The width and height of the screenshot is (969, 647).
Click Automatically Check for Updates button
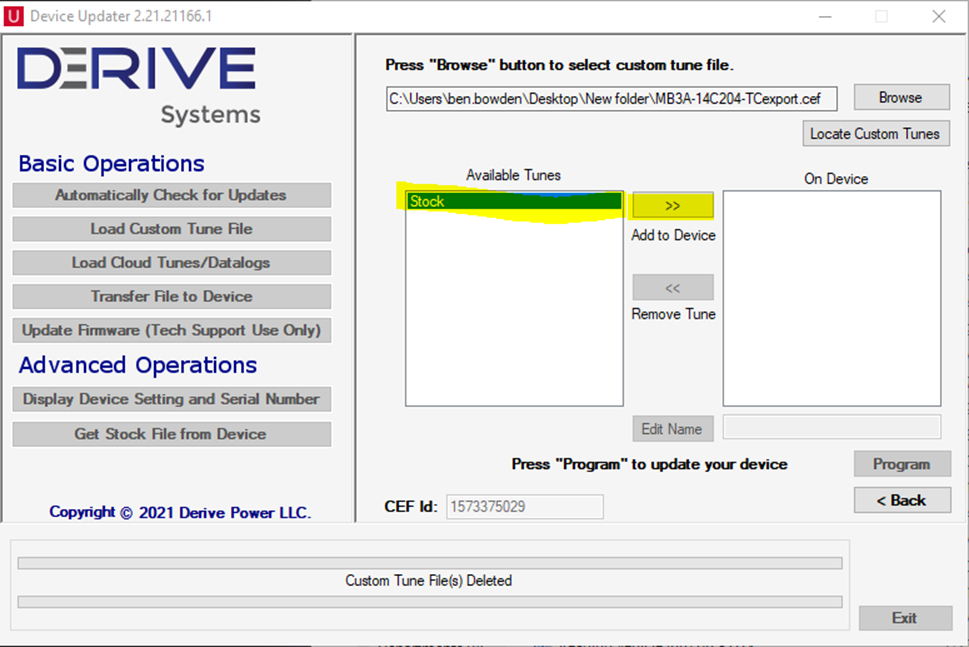coord(171,195)
